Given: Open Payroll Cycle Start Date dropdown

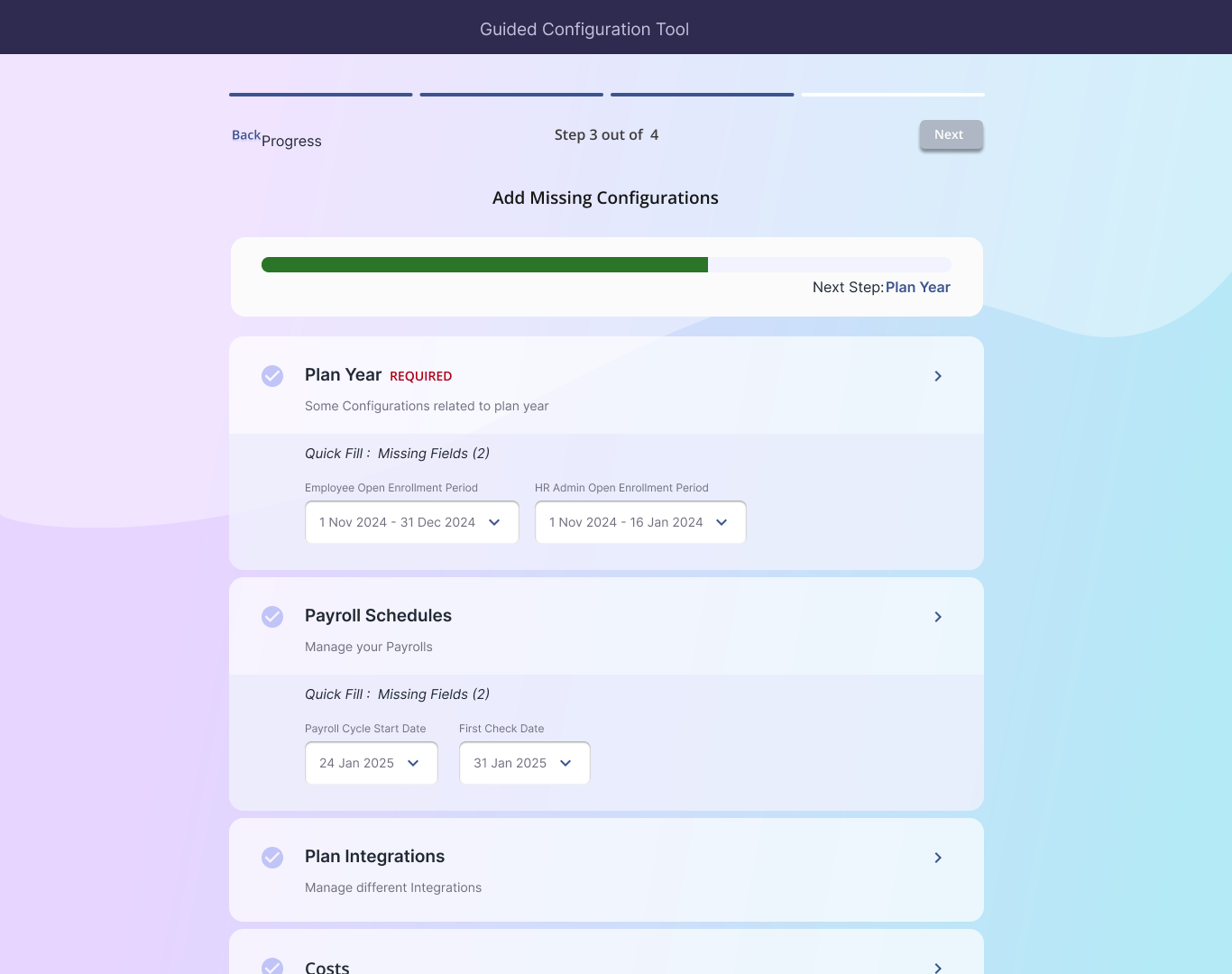Looking at the screenshot, I should click(372, 763).
